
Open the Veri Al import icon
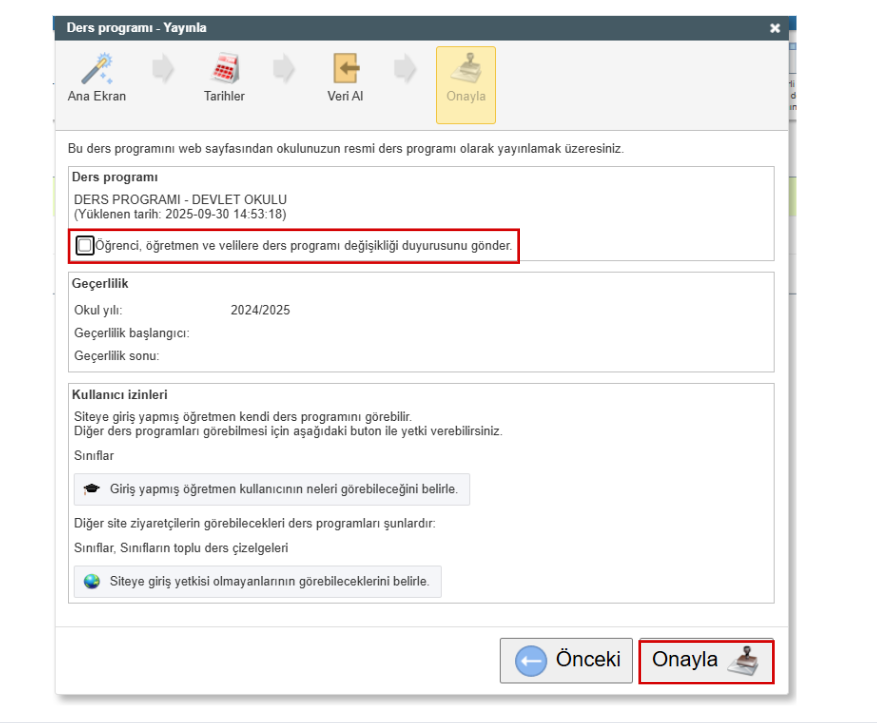pyautogui.click(x=344, y=68)
